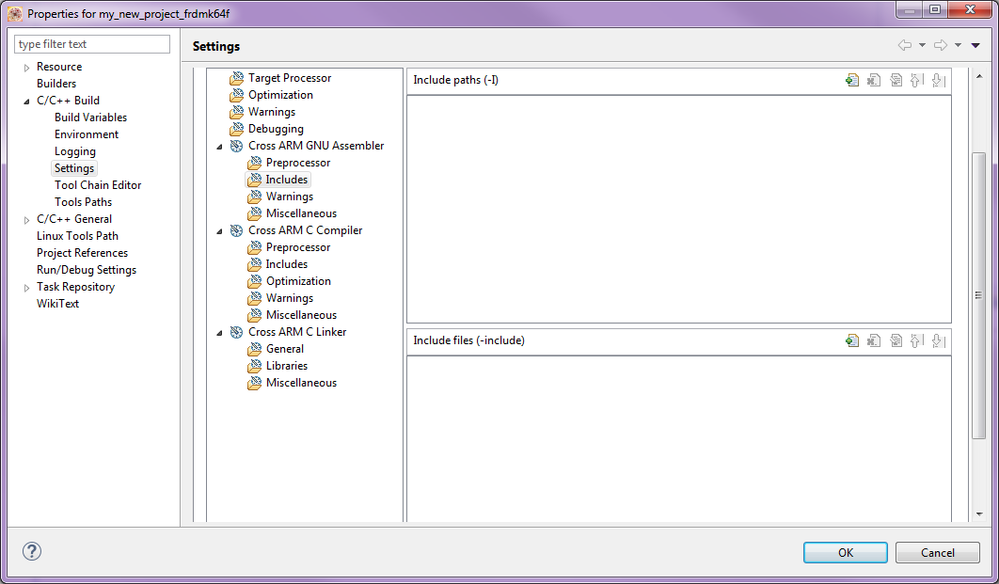Click the Cross ARM C Linker tool icon
The height and width of the screenshot is (584, 999).
(x=236, y=332)
